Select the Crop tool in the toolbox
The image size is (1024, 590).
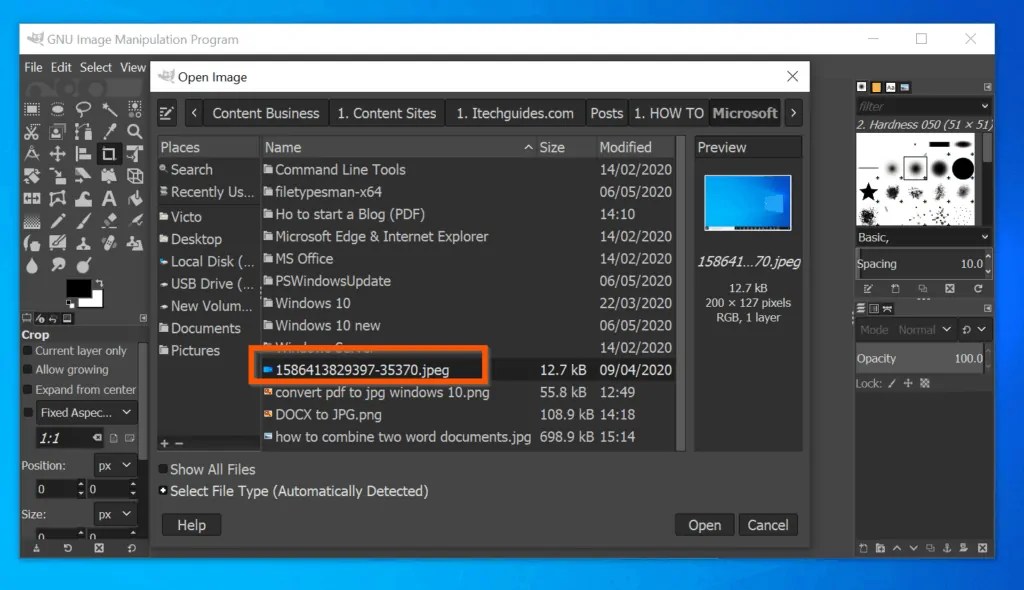[x=109, y=154]
